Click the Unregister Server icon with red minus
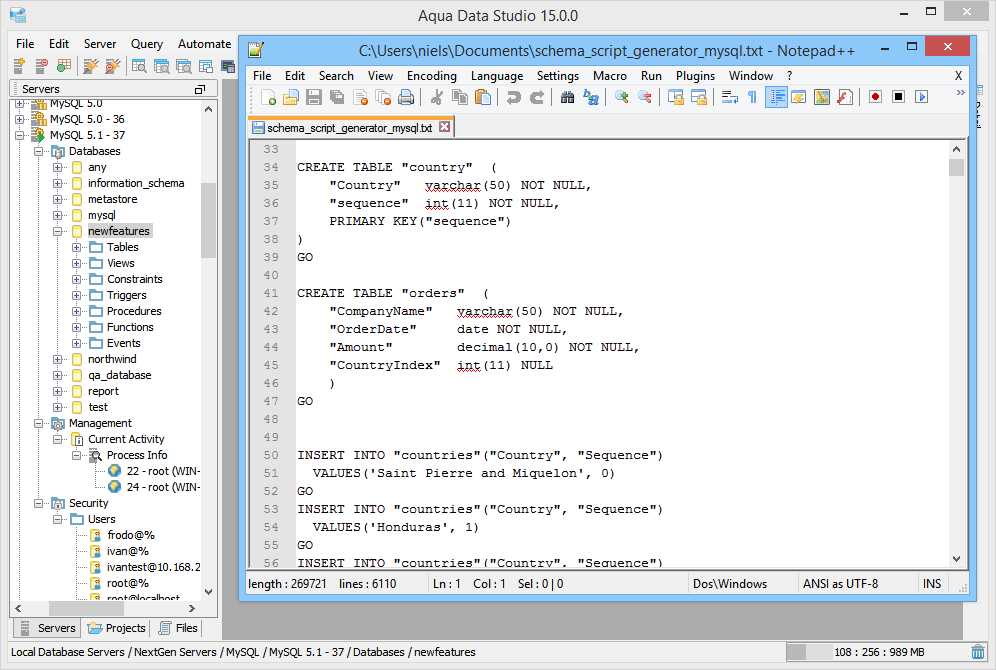The width and height of the screenshot is (996, 670). tap(41, 65)
